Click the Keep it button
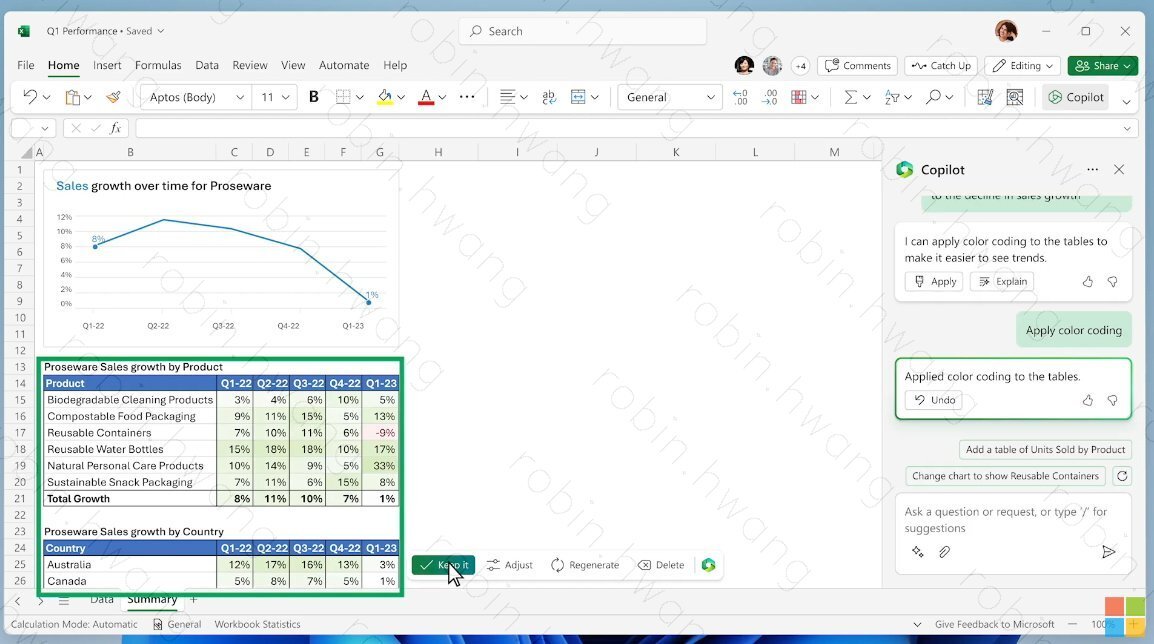This screenshot has width=1154, height=644. point(443,565)
